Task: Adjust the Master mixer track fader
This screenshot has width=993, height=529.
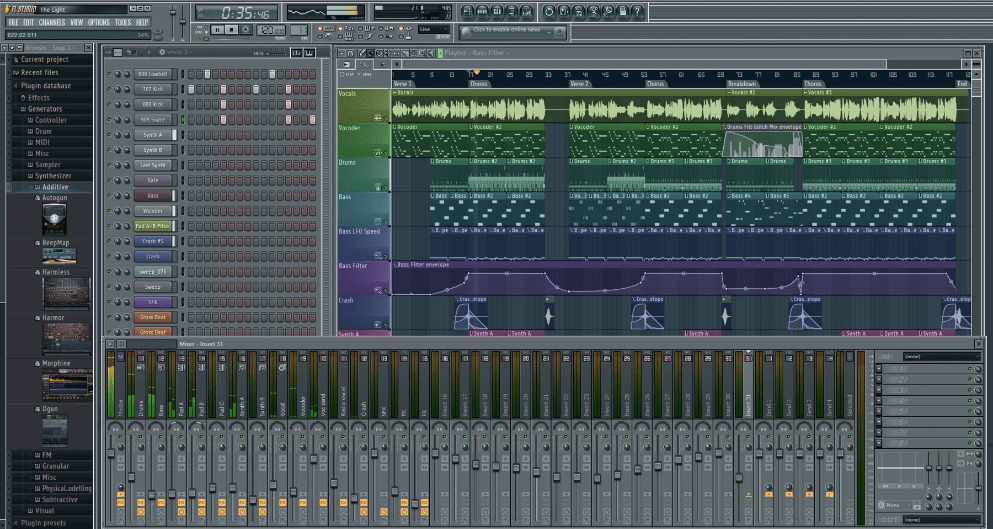Action: (x=111, y=454)
